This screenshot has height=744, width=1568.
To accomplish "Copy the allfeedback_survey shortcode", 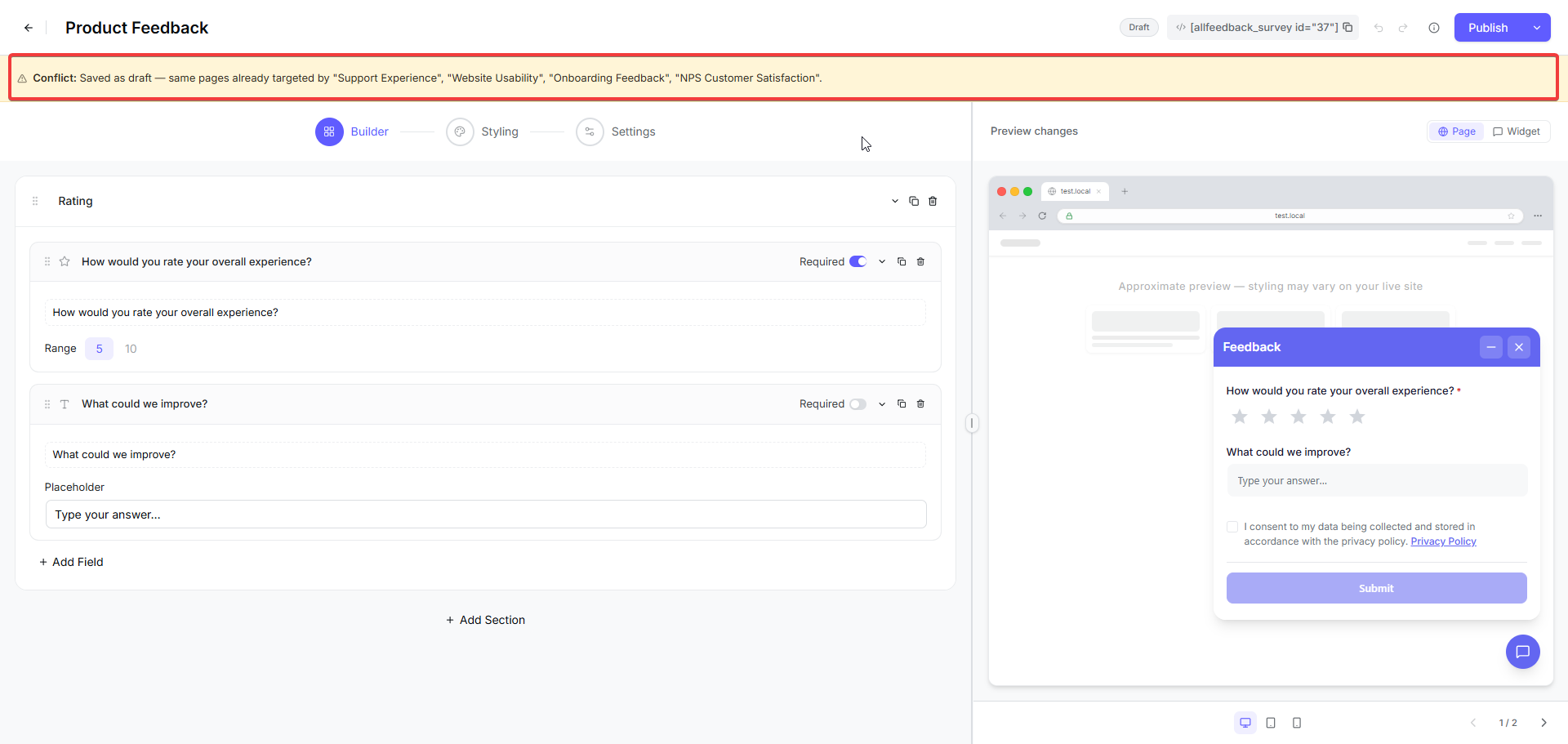I will (1347, 27).
